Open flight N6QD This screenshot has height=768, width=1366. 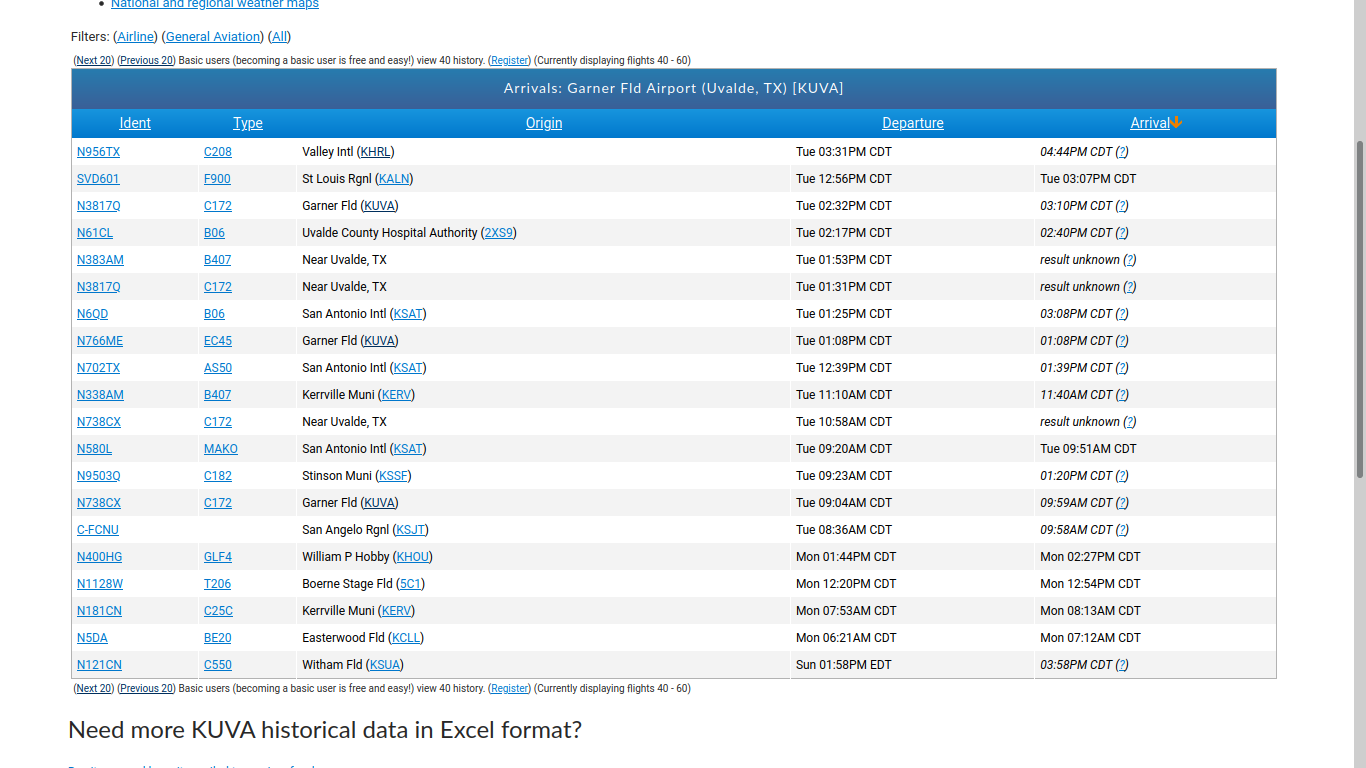coord(92,314)
